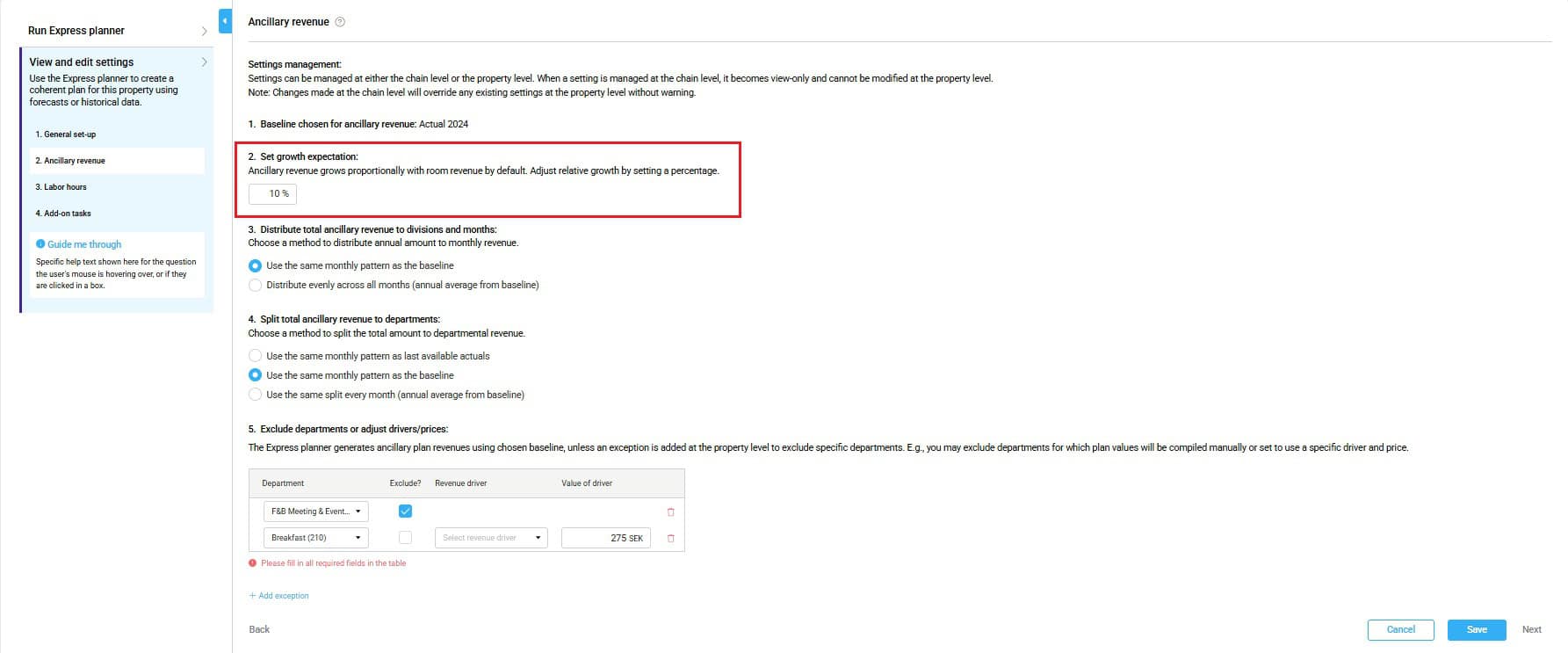The image size is (1568, 653).
Task: Click the help icon next to Ancillary revenue
Action: coord(340,22)
